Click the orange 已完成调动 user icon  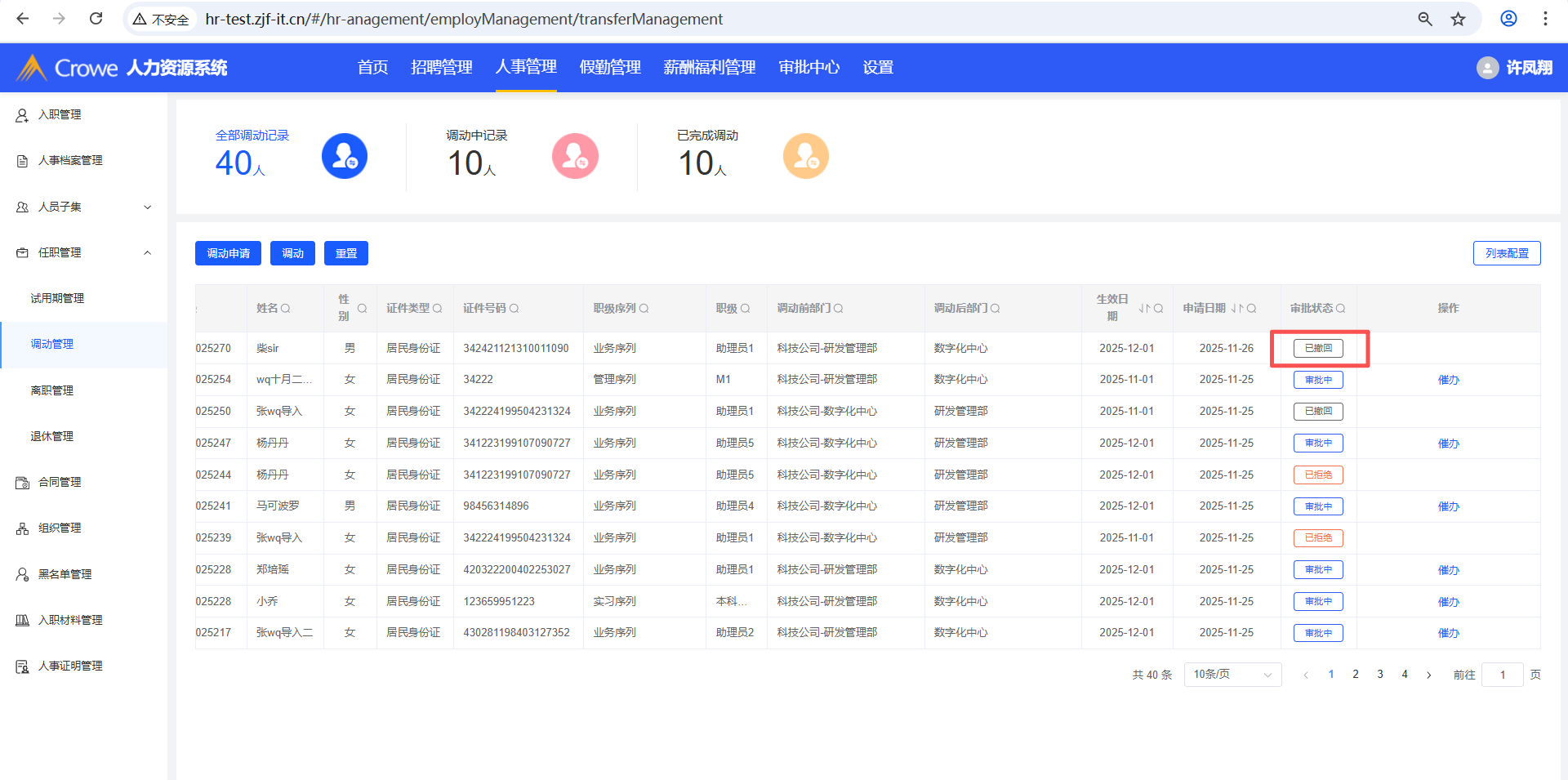coord(805,156)
